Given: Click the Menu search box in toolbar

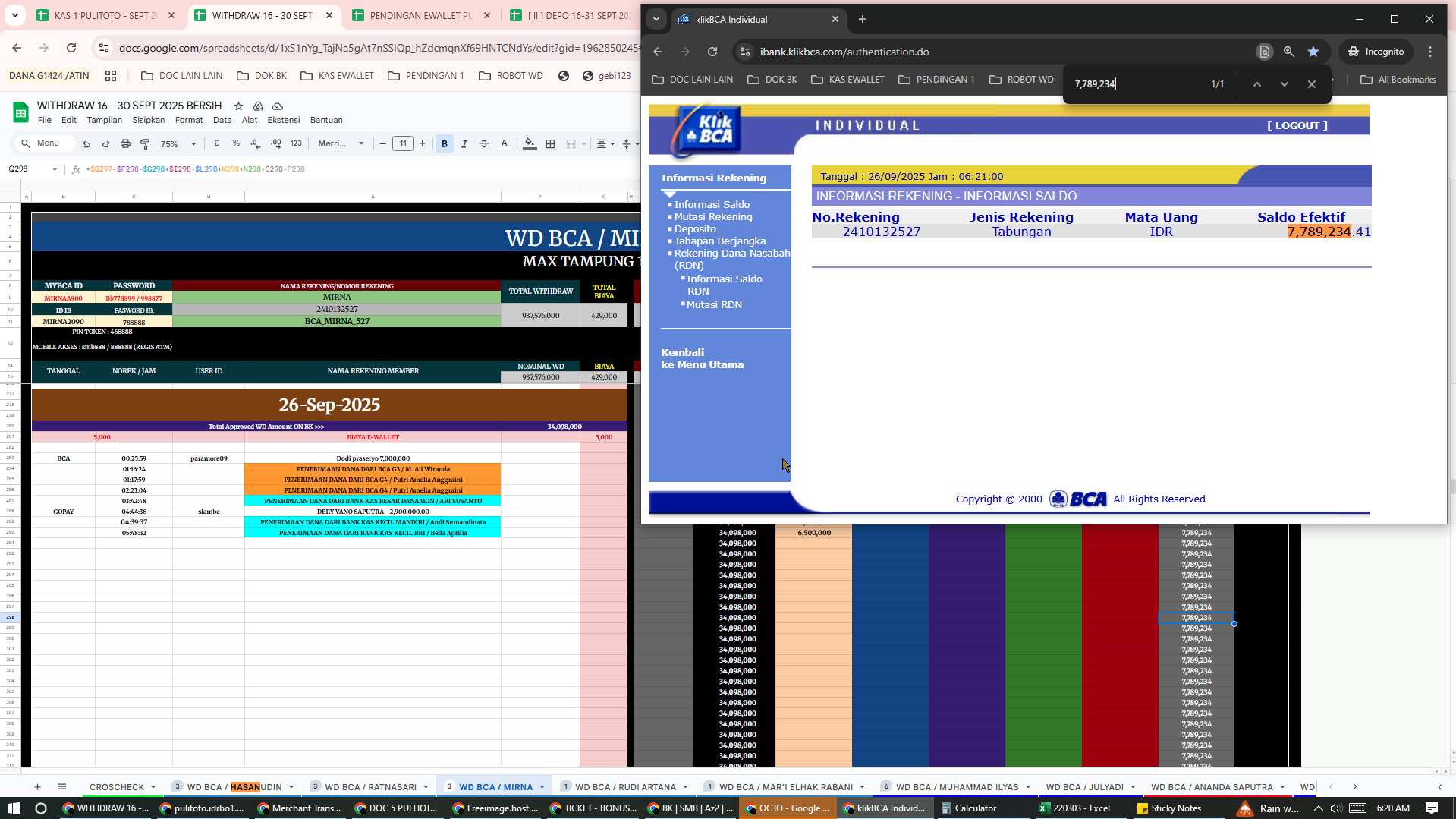Looking at the screenshot, I should (x=46, y=143).
